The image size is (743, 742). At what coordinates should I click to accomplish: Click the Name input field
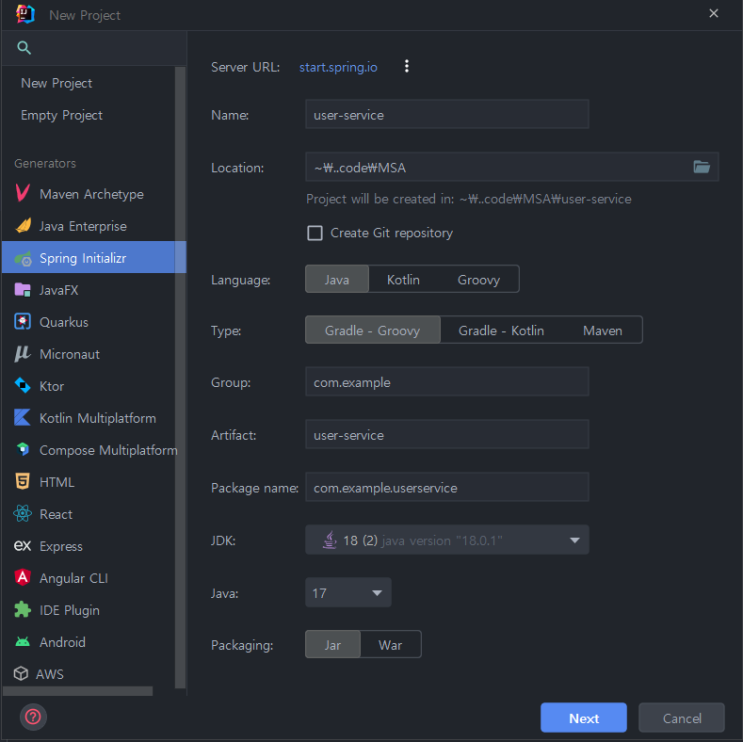[447, 114]
